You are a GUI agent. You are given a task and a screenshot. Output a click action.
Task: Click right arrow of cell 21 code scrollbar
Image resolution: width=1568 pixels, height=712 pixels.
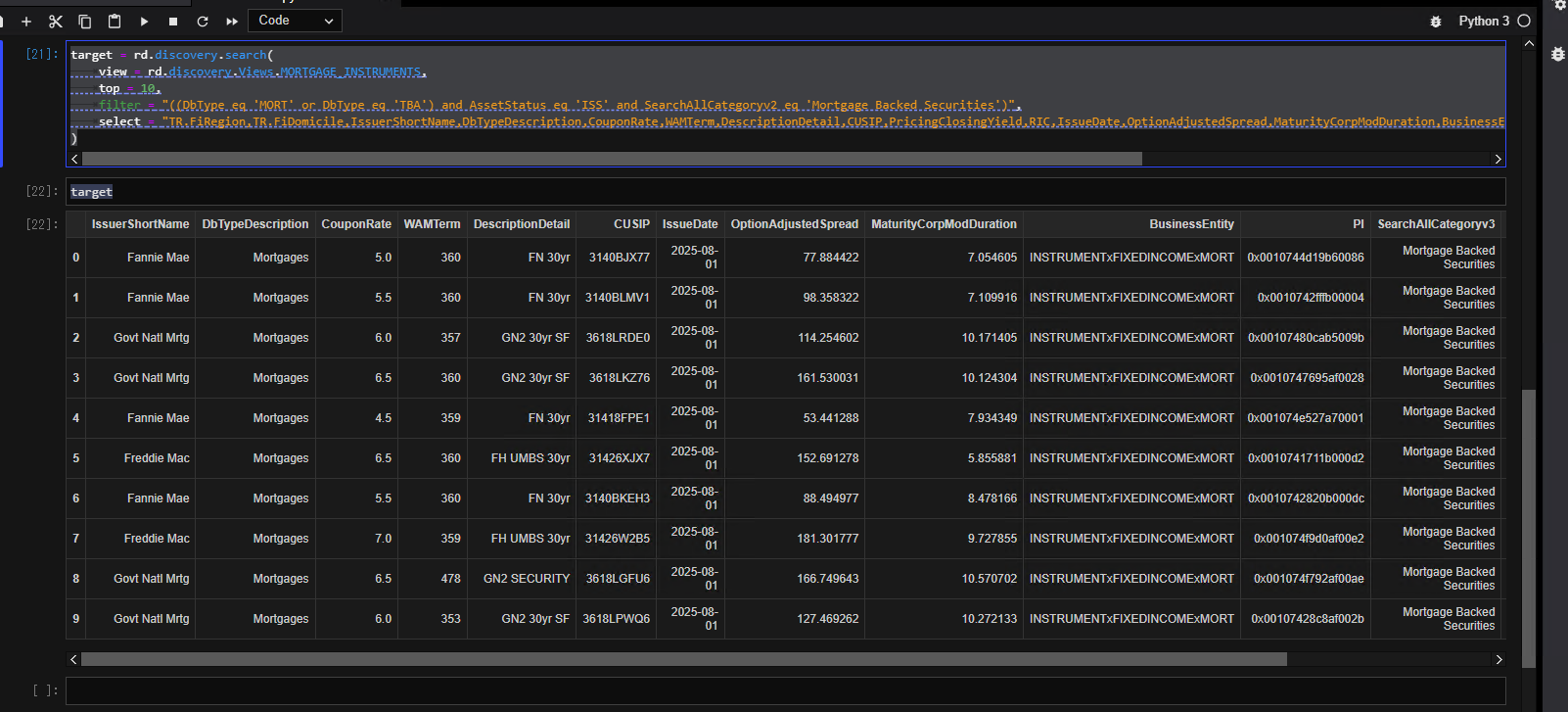pyautogui.click(x=1498, y=159)
